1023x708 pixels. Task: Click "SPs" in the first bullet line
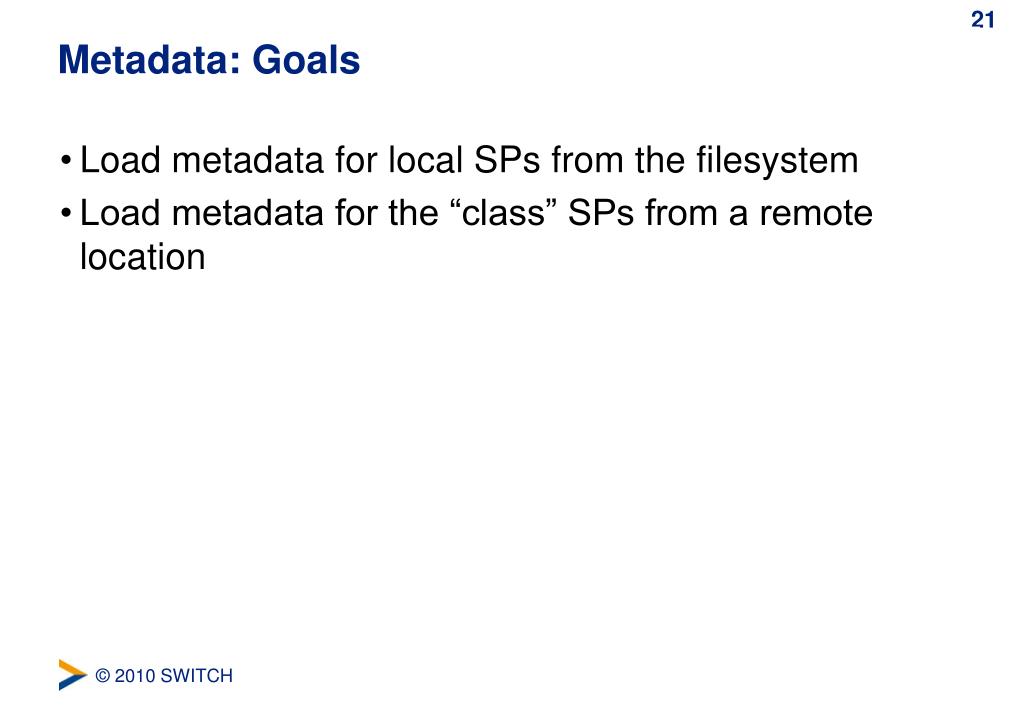(507, 160)
